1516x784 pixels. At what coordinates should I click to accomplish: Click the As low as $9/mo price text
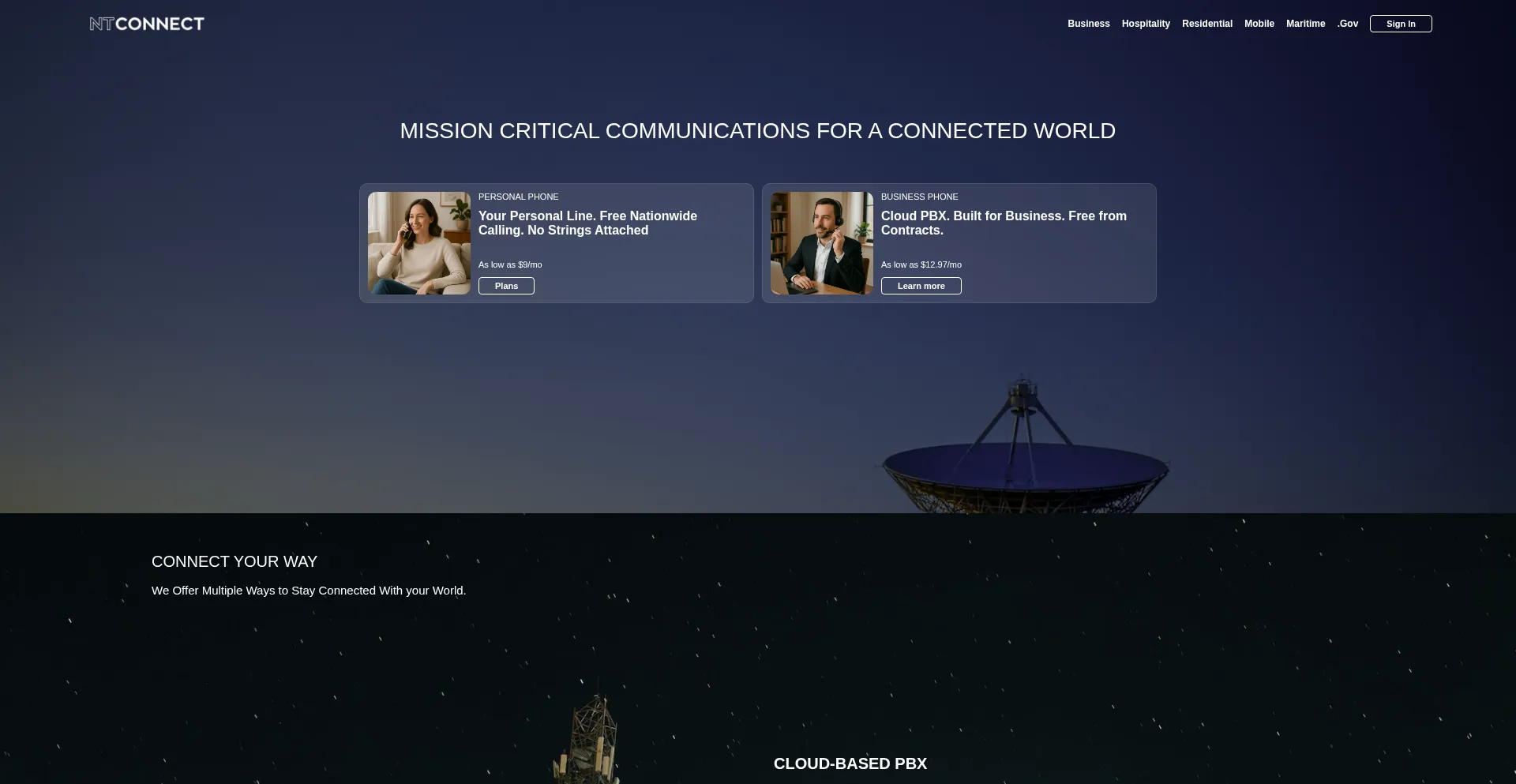tap(510, 264)
